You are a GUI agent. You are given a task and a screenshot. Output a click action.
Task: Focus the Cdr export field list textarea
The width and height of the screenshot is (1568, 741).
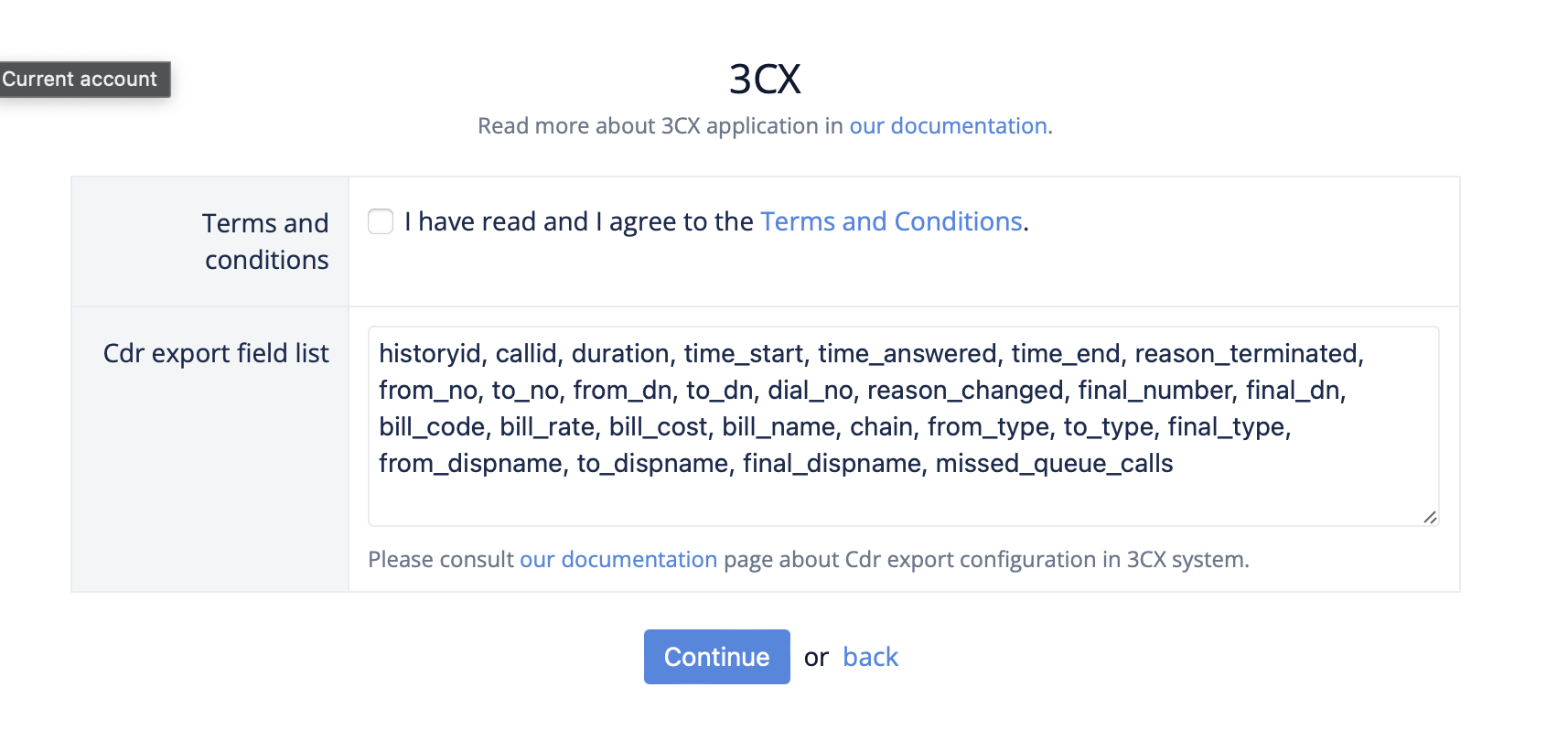[x=903, y=499]
